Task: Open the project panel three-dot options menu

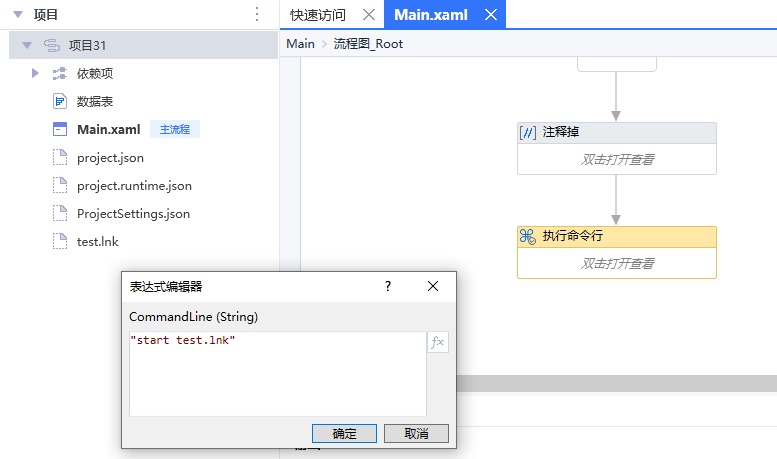Action: pos(257,14)
